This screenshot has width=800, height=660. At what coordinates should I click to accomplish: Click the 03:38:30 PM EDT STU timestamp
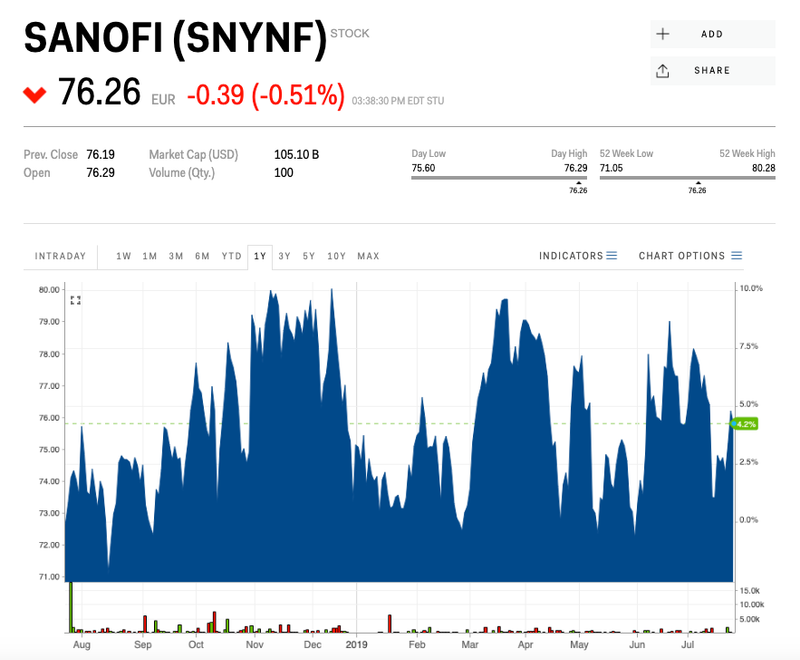tap(398, 101)
